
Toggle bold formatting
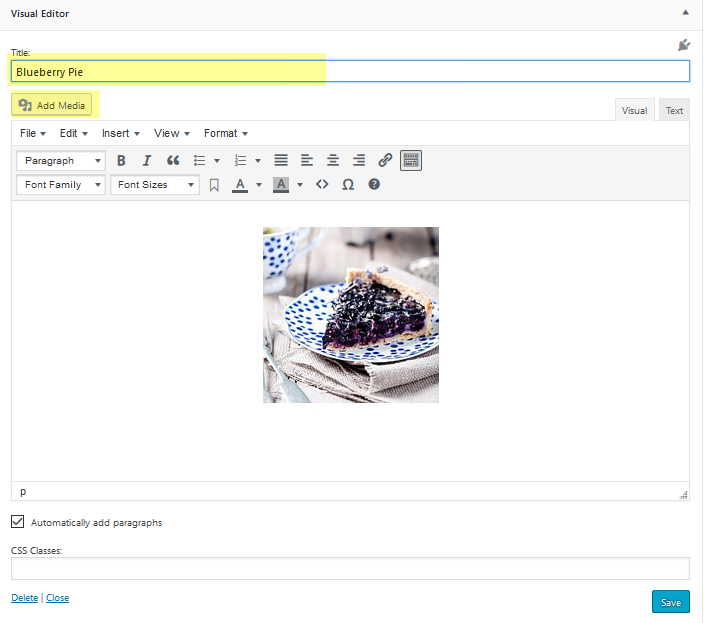tap(121, 161)
